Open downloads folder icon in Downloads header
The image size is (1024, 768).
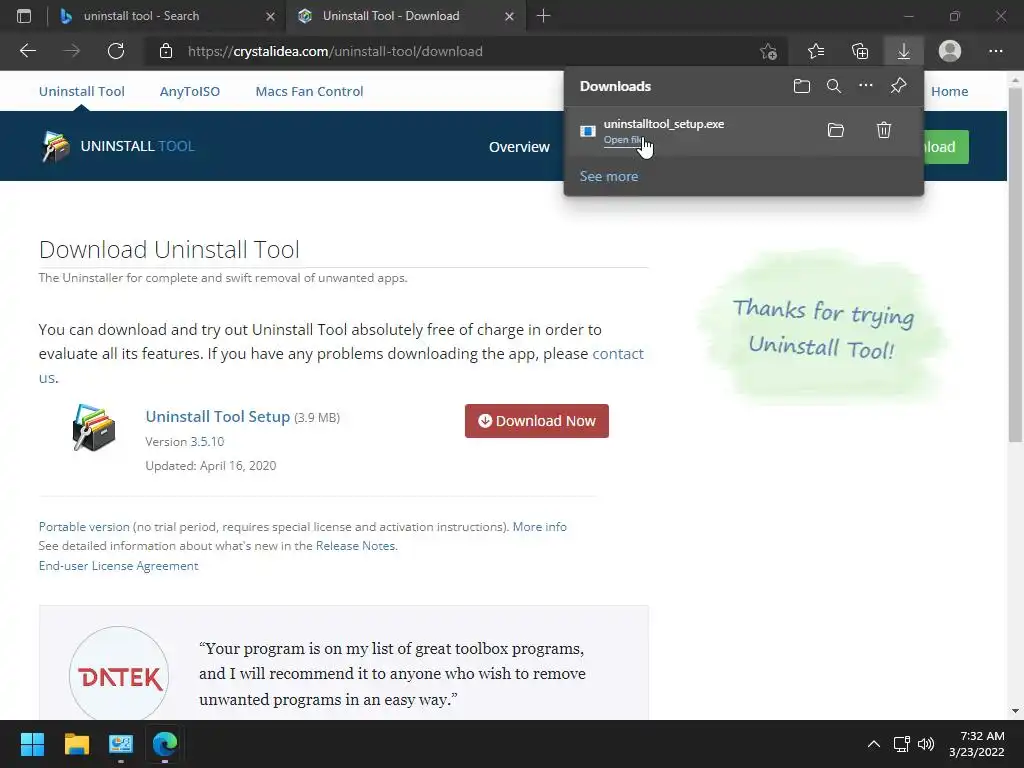click(x=802, y=86)
